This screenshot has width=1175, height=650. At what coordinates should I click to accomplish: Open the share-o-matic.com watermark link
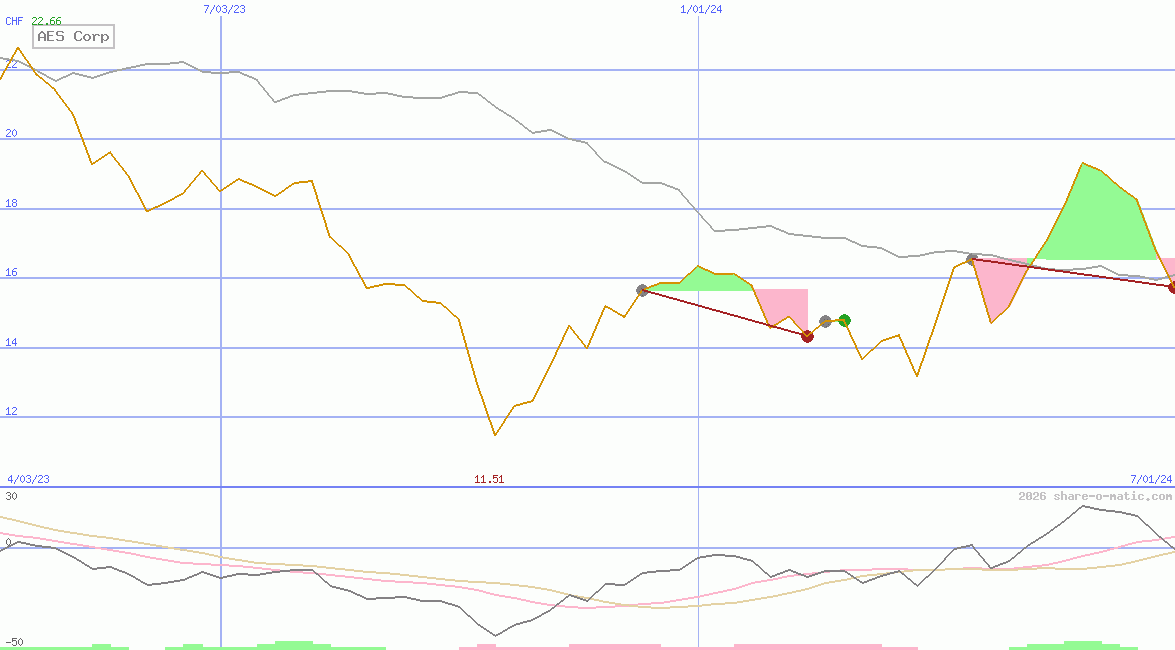(1095, 496)
